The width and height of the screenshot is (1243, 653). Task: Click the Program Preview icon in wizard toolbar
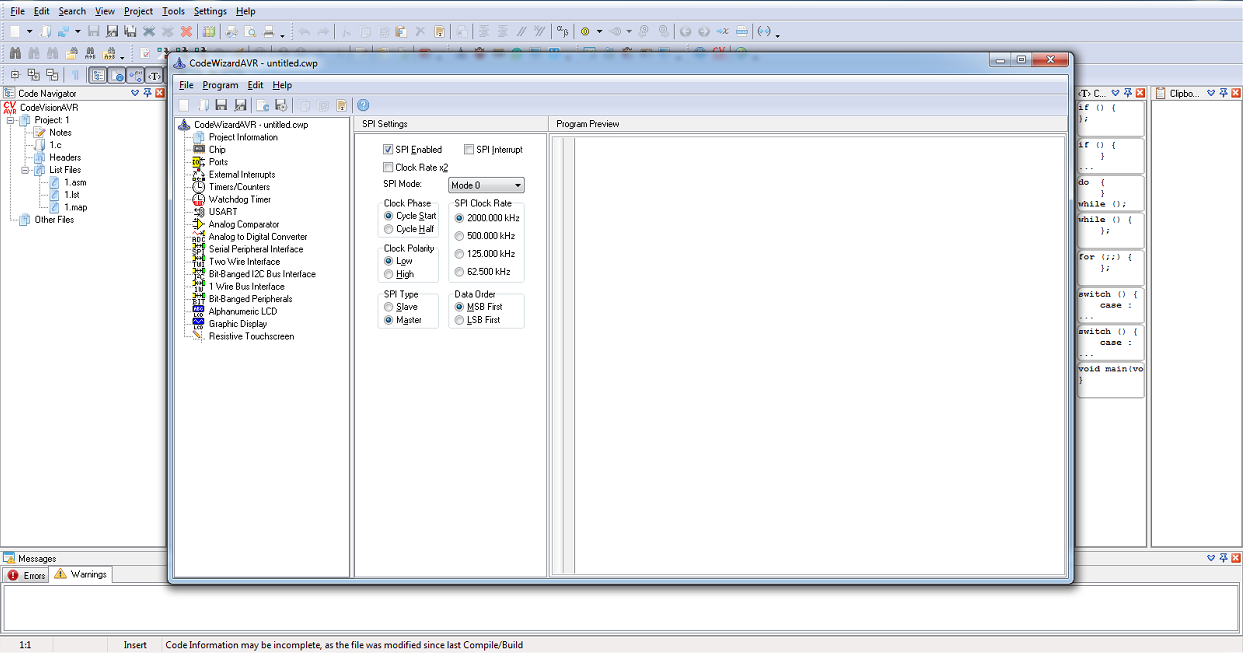[342, 105]
